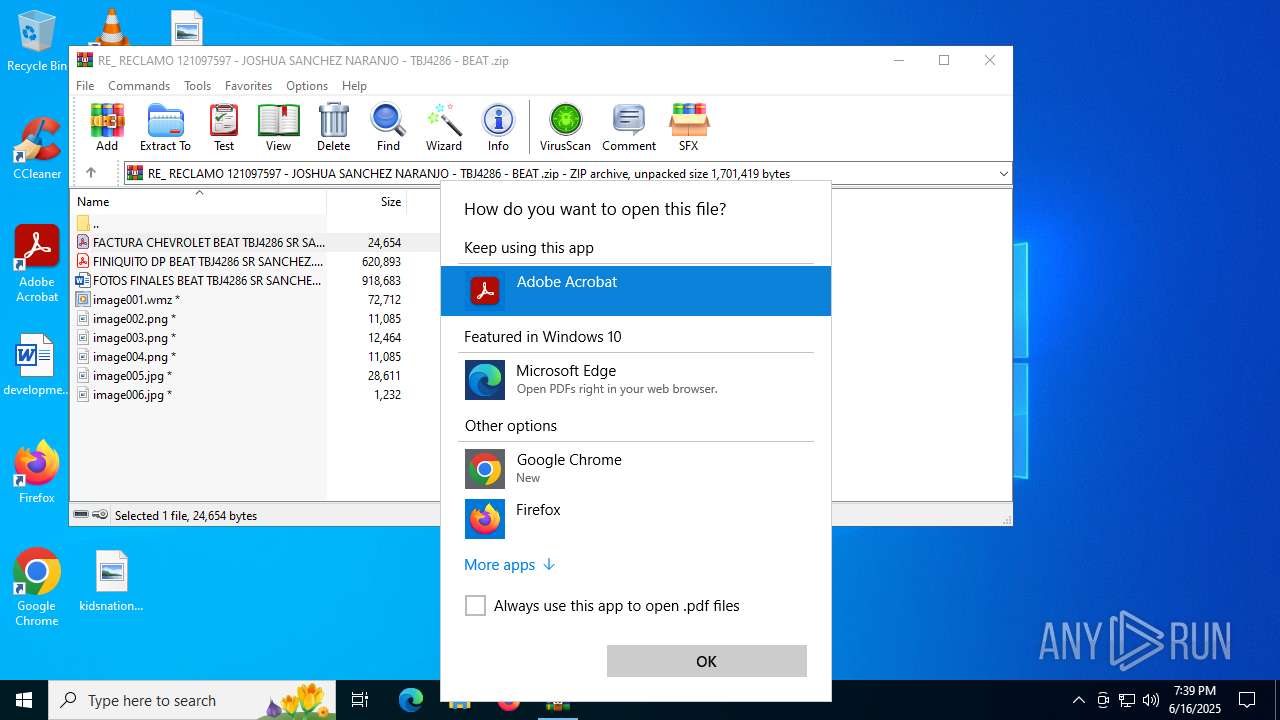
Task: Open the notifications action center
Action: [x=1247, y=700]
